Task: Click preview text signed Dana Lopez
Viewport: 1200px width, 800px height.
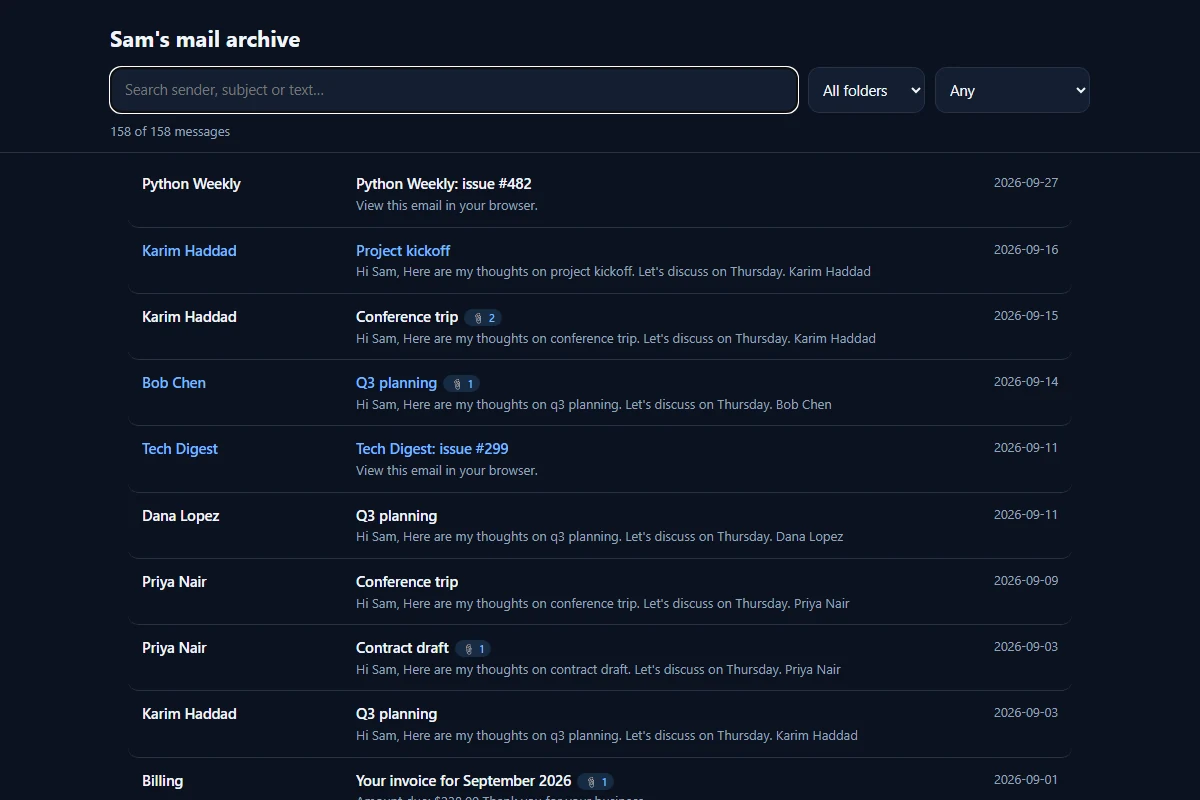Action: (x=600, y=537)
